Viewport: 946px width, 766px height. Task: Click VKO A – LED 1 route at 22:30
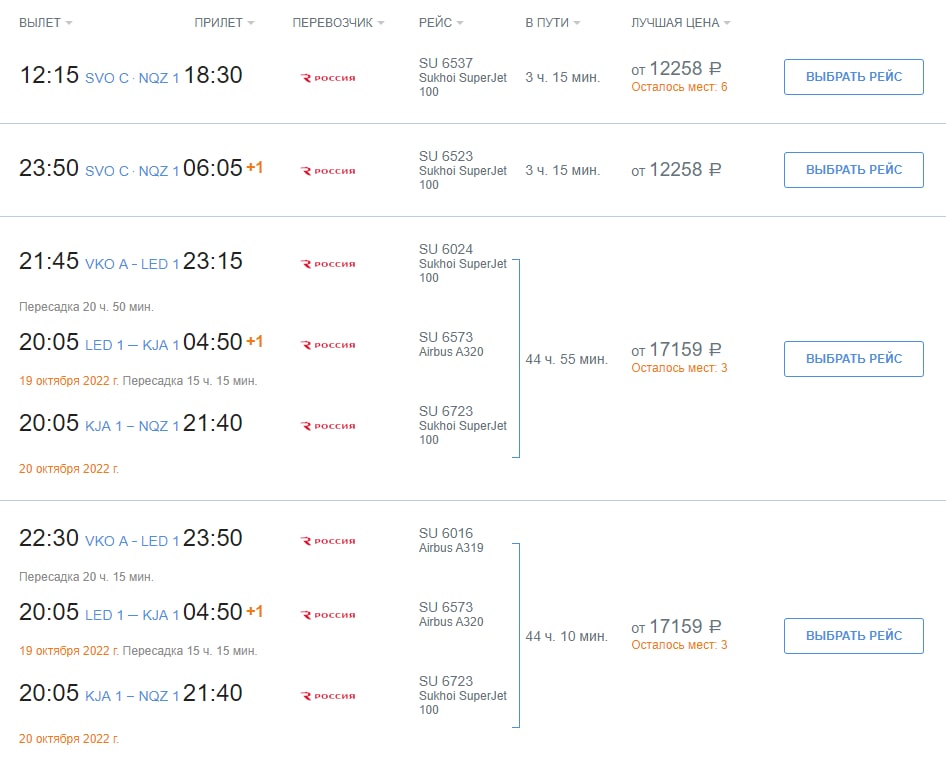pyautogui.click(x=132, y=541)
